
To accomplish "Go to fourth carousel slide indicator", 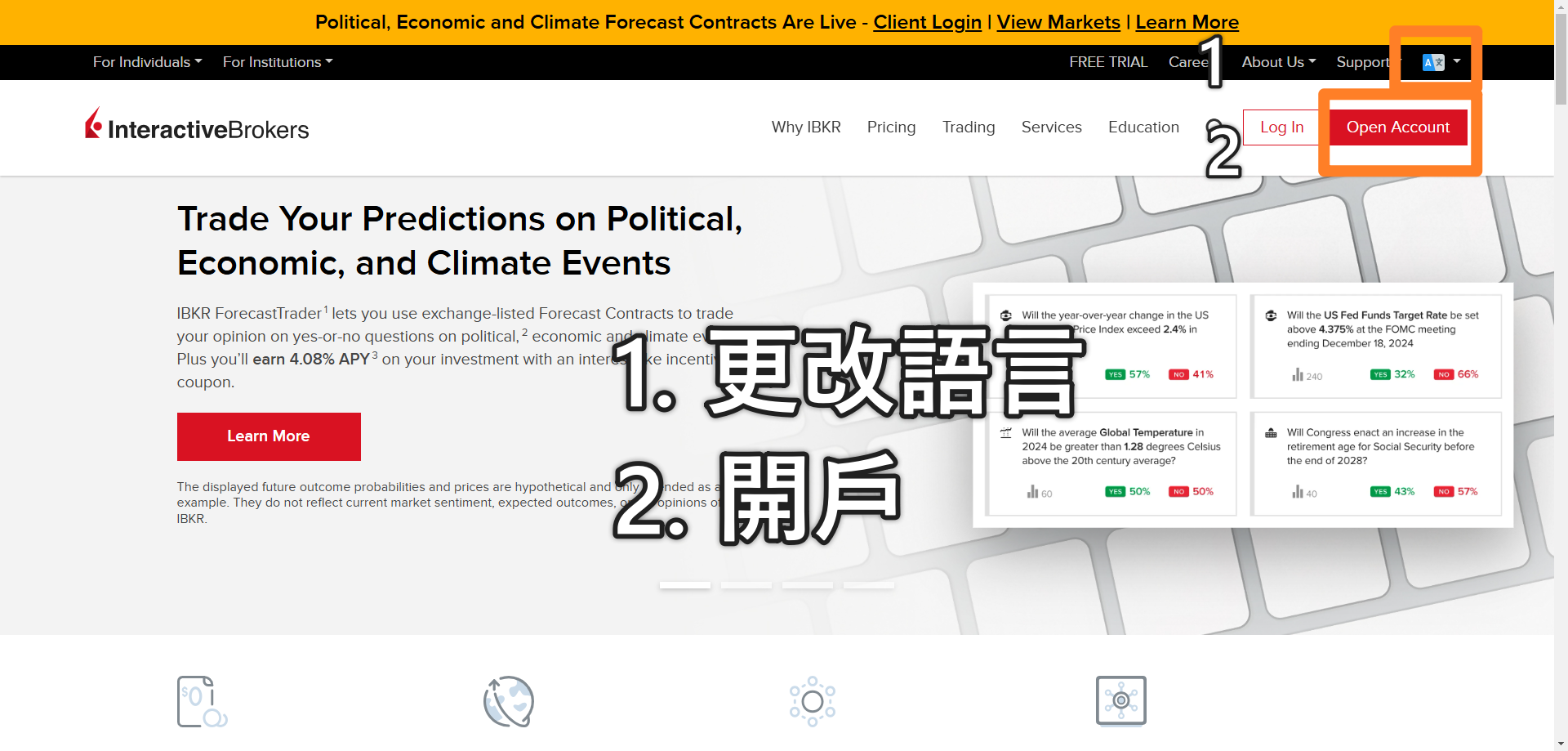I will tap(869, 585).
